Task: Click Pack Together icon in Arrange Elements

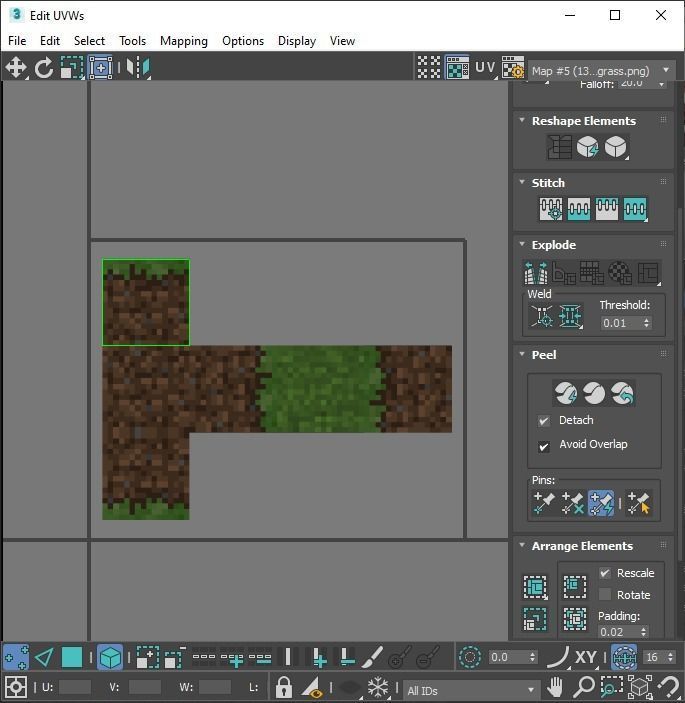Action: pyautogui.click(x=575, y=586)
